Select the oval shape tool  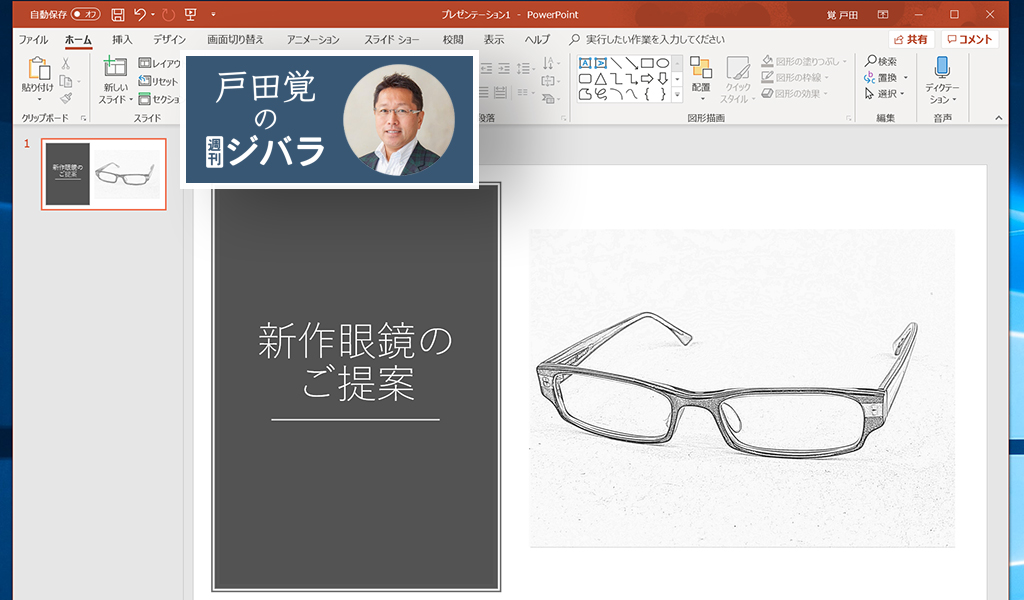(664, 63)
